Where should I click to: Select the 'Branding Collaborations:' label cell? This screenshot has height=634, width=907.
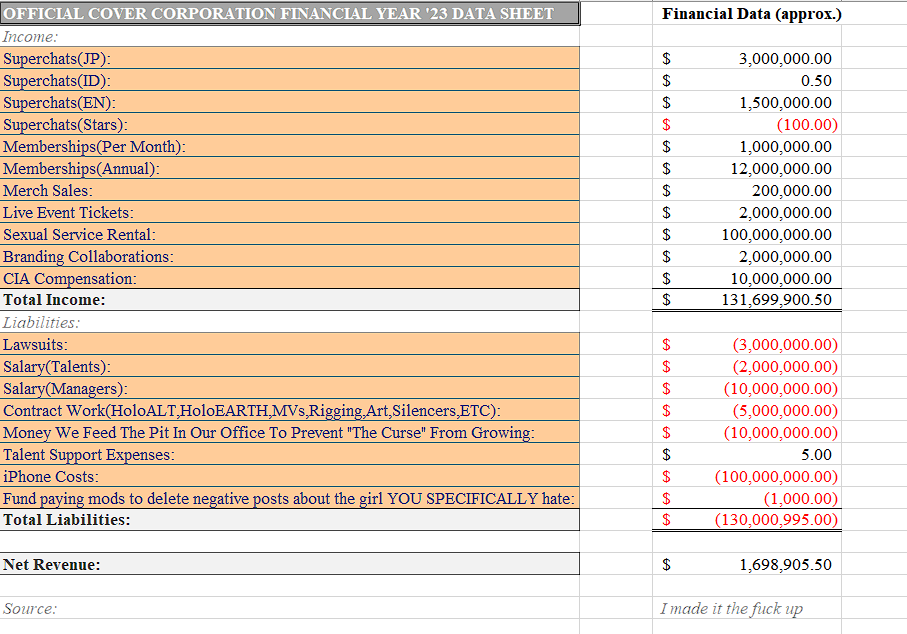click(289, 256)
